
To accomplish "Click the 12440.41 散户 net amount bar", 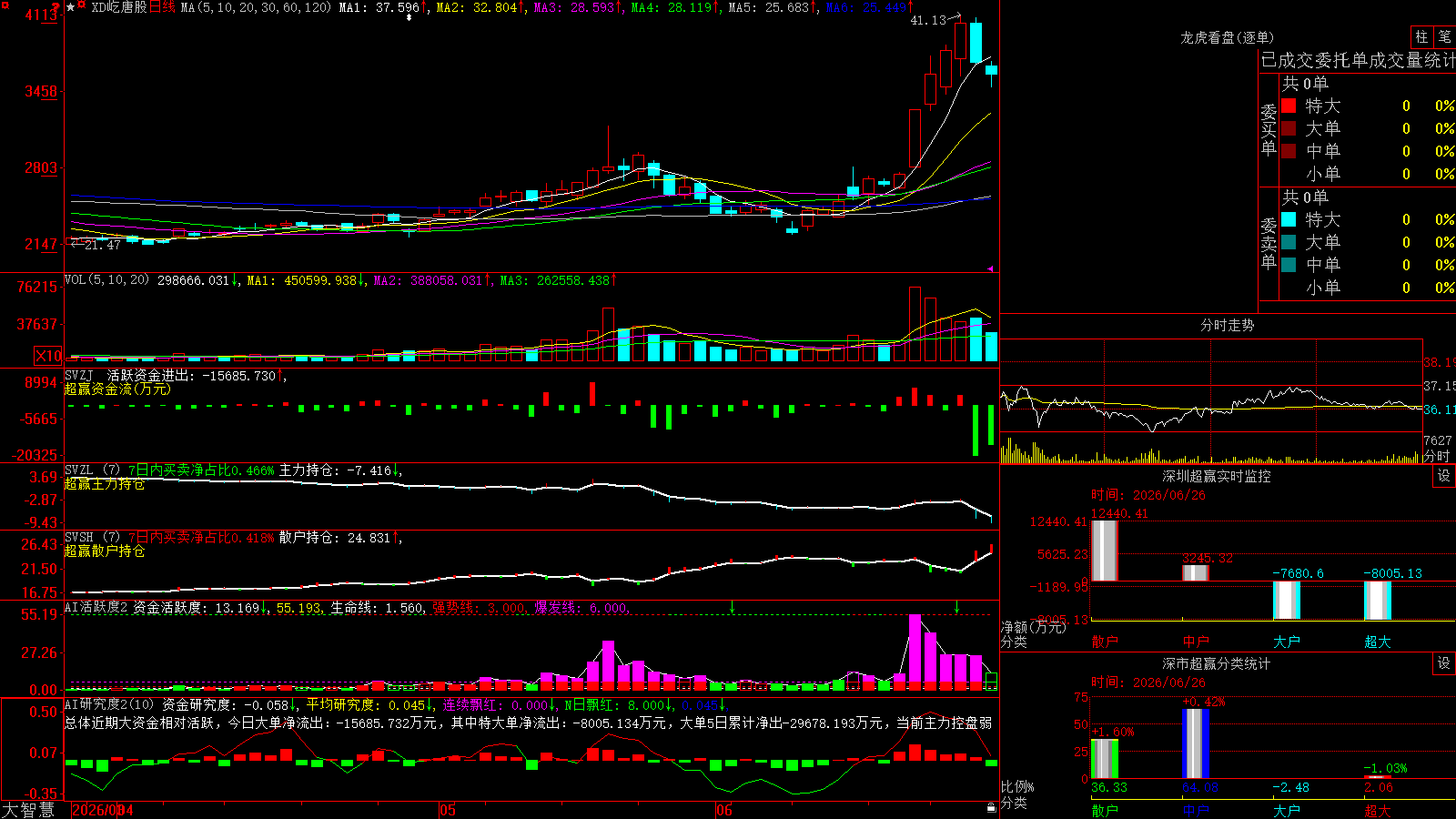I will point(1105,551).
